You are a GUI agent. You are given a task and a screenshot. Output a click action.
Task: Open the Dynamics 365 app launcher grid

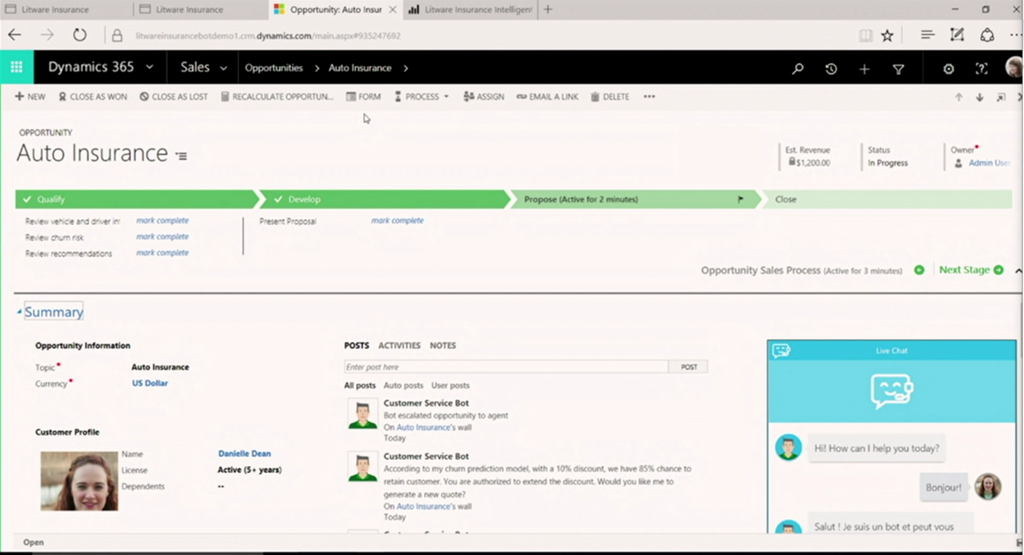click(x=16, y=68)
